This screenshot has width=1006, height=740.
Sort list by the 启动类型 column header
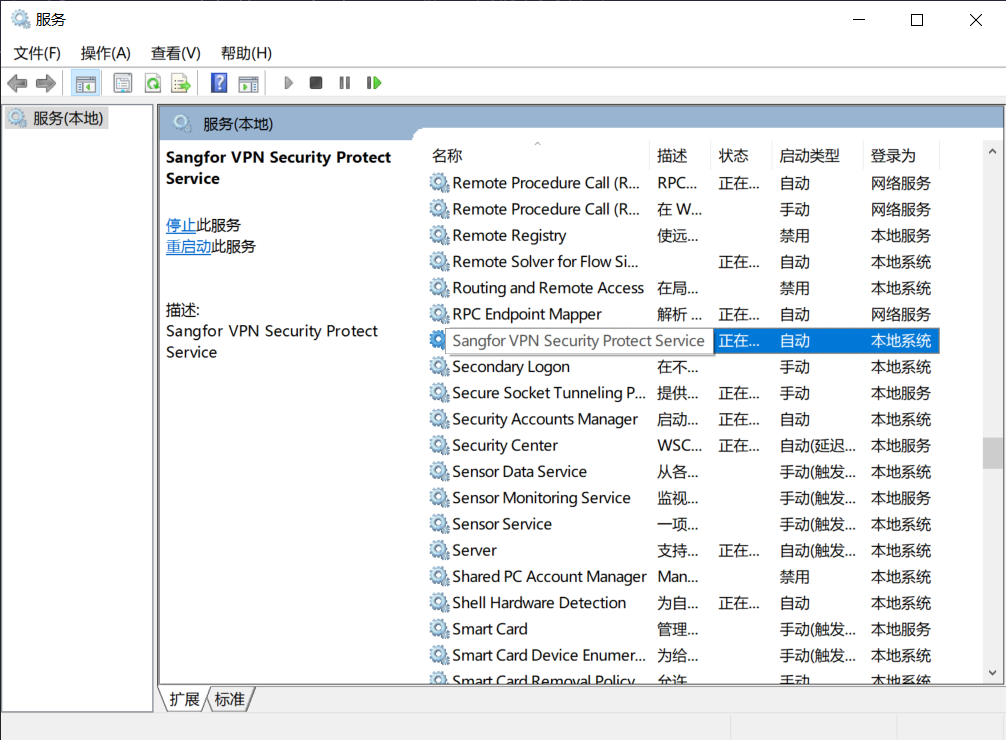[x=809, y=156]
